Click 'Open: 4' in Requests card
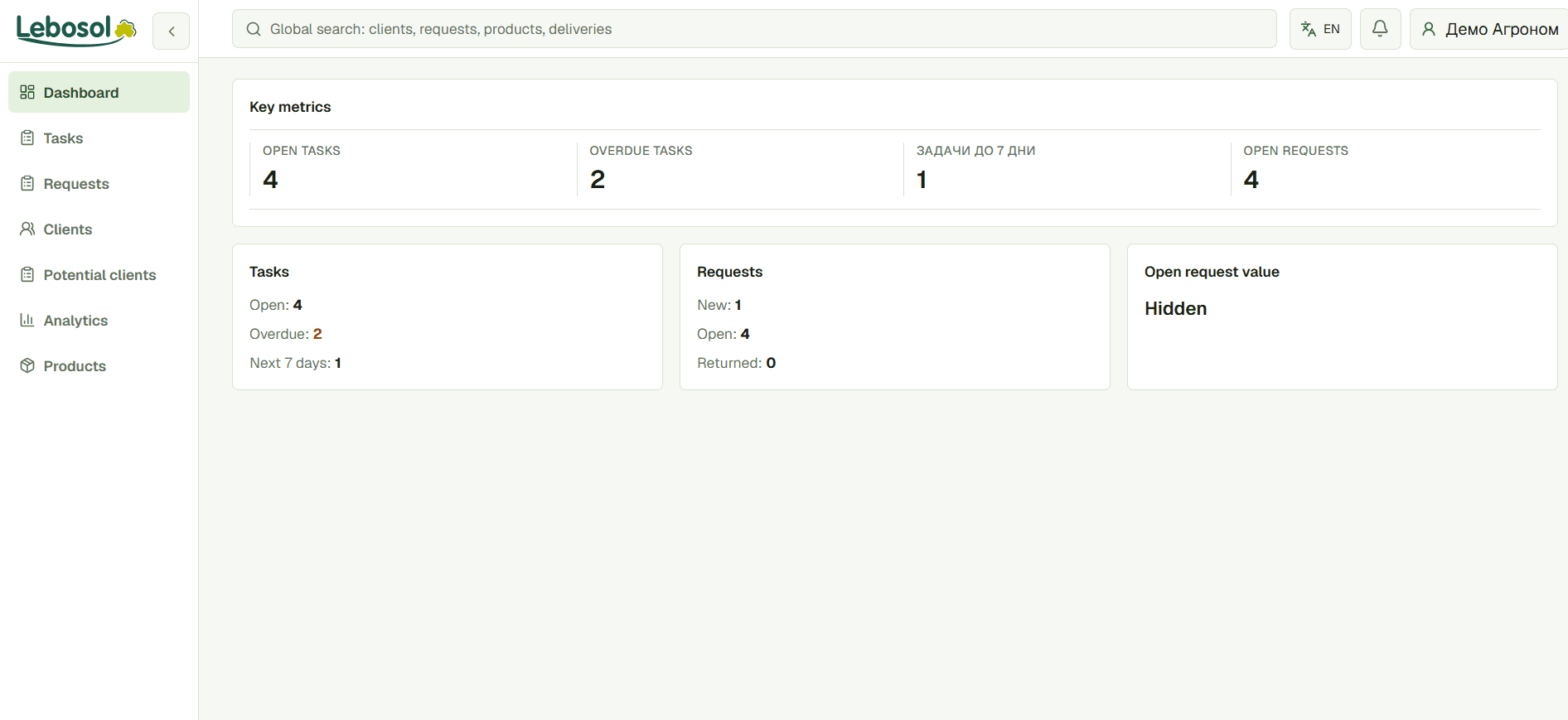1568x720 pixels. pos(724,334)
